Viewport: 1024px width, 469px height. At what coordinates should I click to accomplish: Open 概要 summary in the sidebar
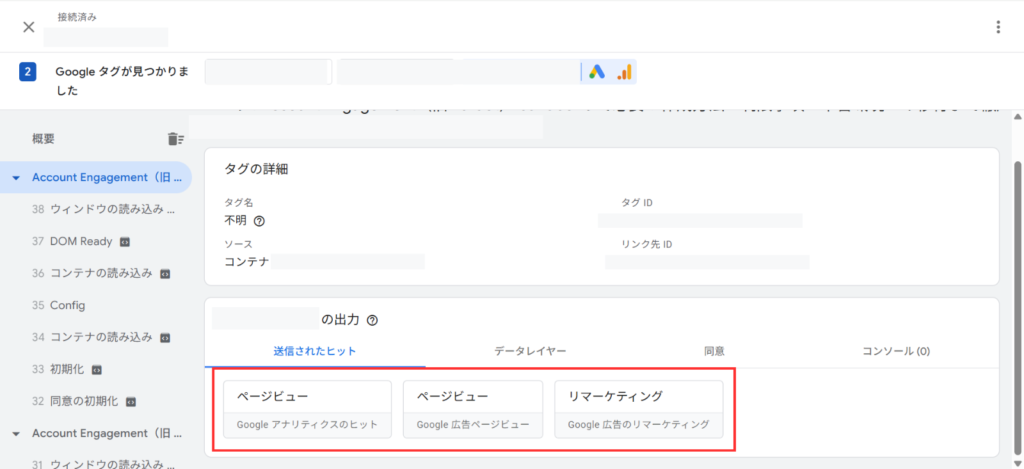(43, 138)
